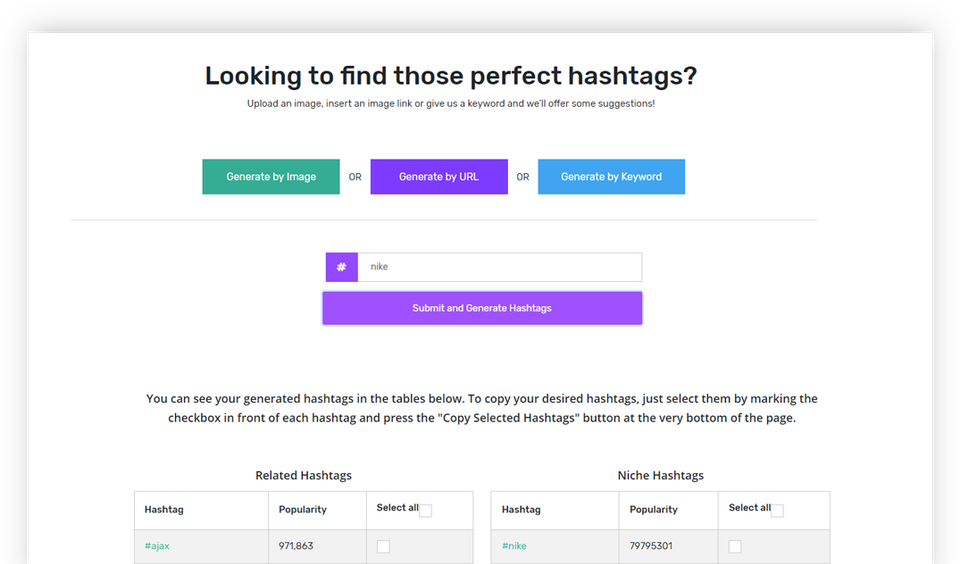Open the #nike hashtag link

pos(514,546)
